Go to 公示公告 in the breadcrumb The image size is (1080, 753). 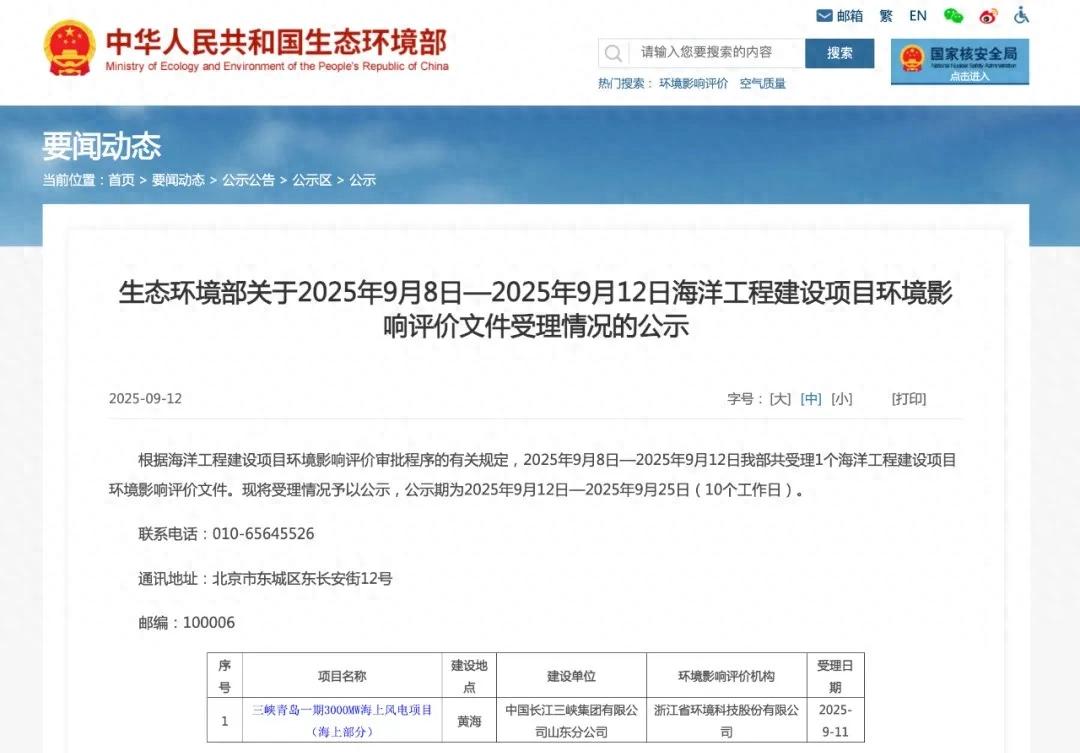click(x=248, y=180)
